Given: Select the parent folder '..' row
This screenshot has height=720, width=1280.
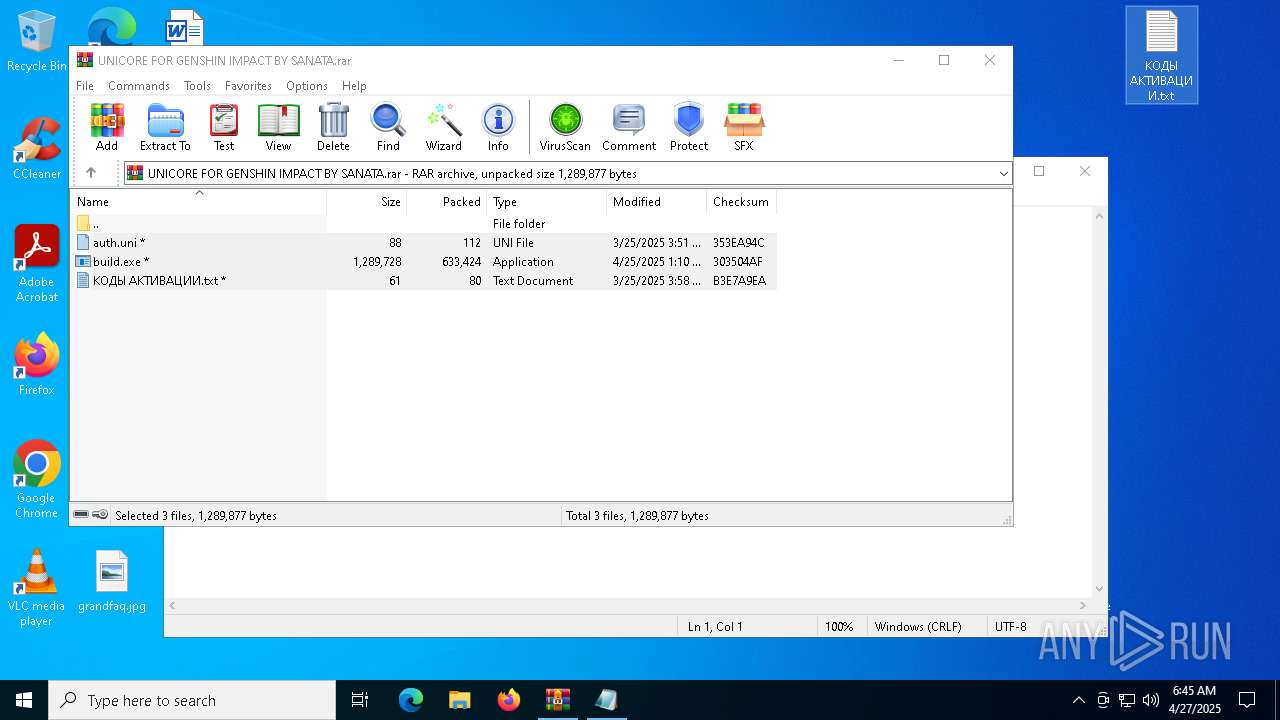Looking at the screenshot, I should click(424, 224).
